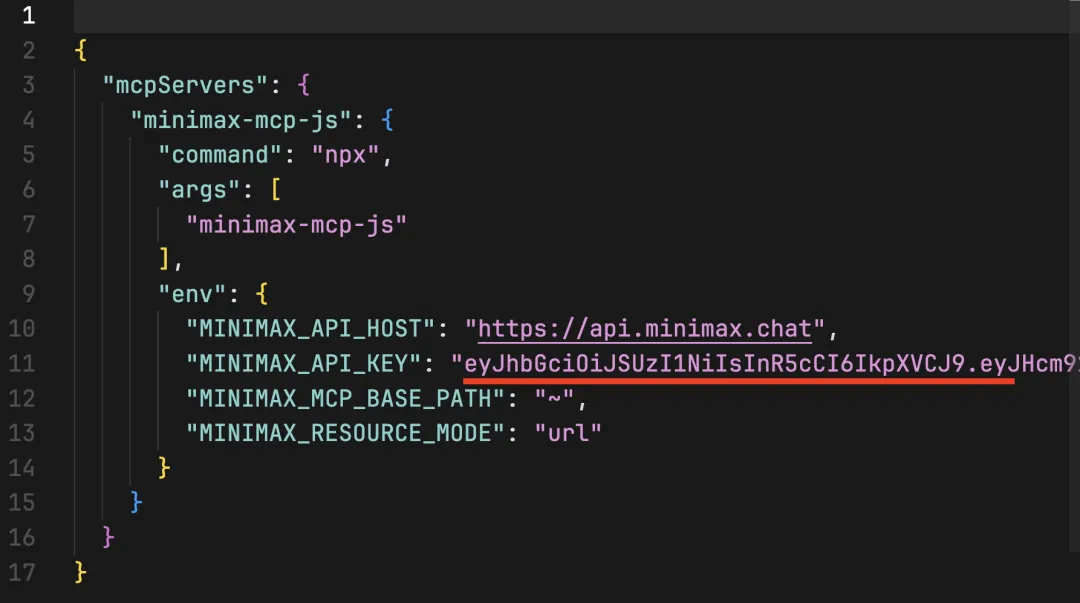Image resolution: width=1080 pixels, height=603 pixels.
Task: Click the "args" key
Action: point(199,190)
